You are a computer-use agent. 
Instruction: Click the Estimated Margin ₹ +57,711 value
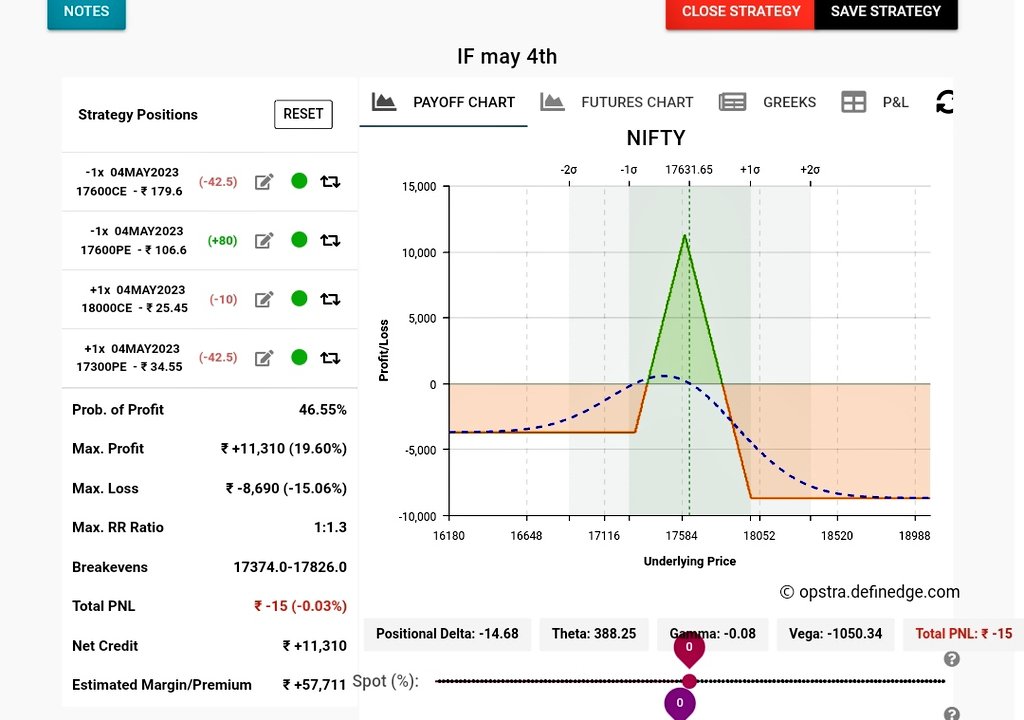pos(314,685)
